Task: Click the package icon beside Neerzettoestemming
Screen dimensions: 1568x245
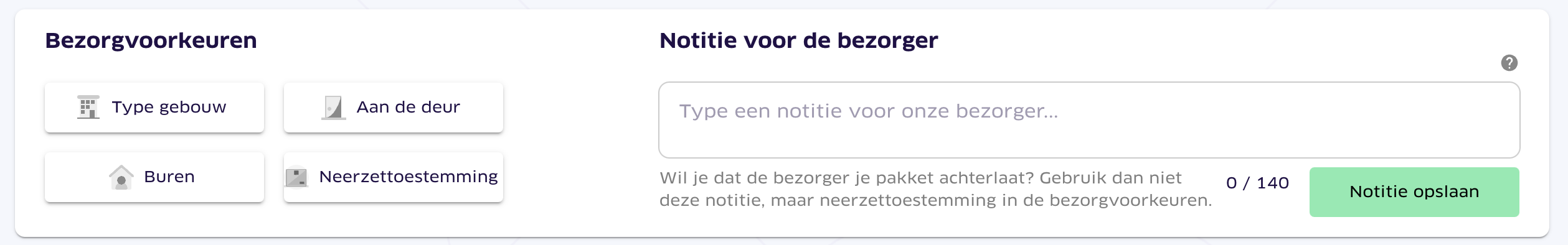Action: [x=296, y=177]
